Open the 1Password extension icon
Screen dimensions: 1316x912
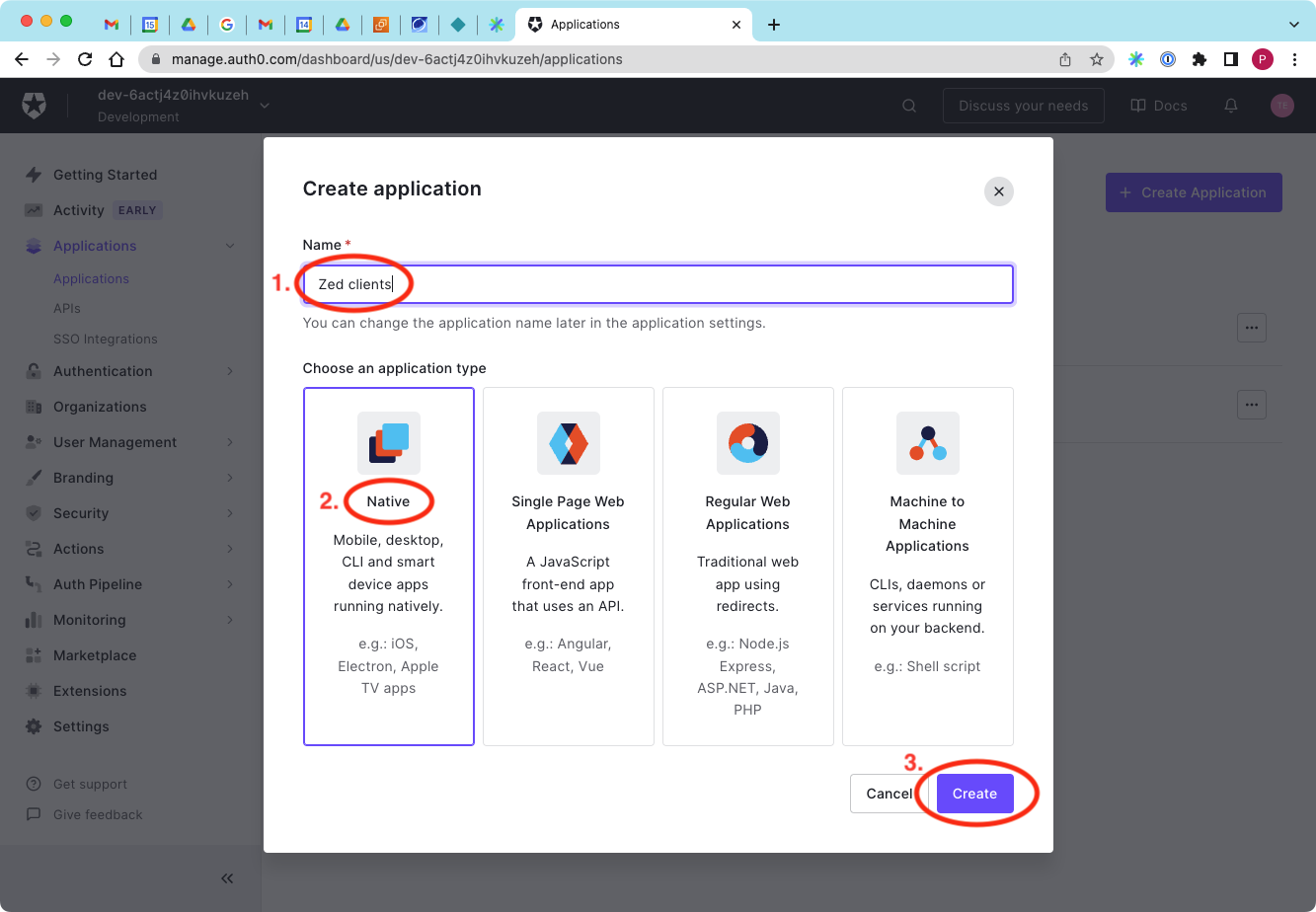tap(1168, 59)
